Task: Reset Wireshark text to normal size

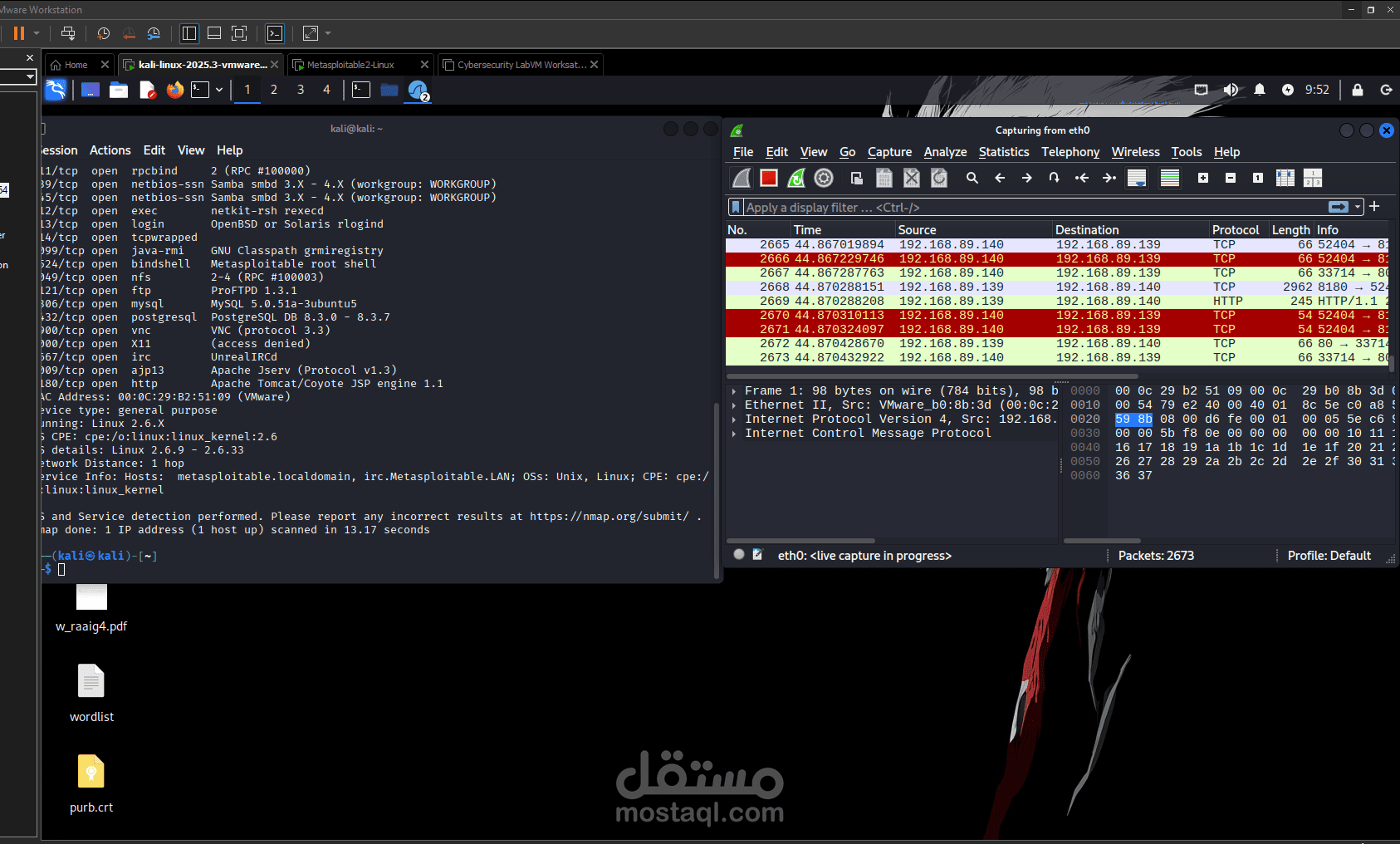Action: click(x=1258, y=178)
